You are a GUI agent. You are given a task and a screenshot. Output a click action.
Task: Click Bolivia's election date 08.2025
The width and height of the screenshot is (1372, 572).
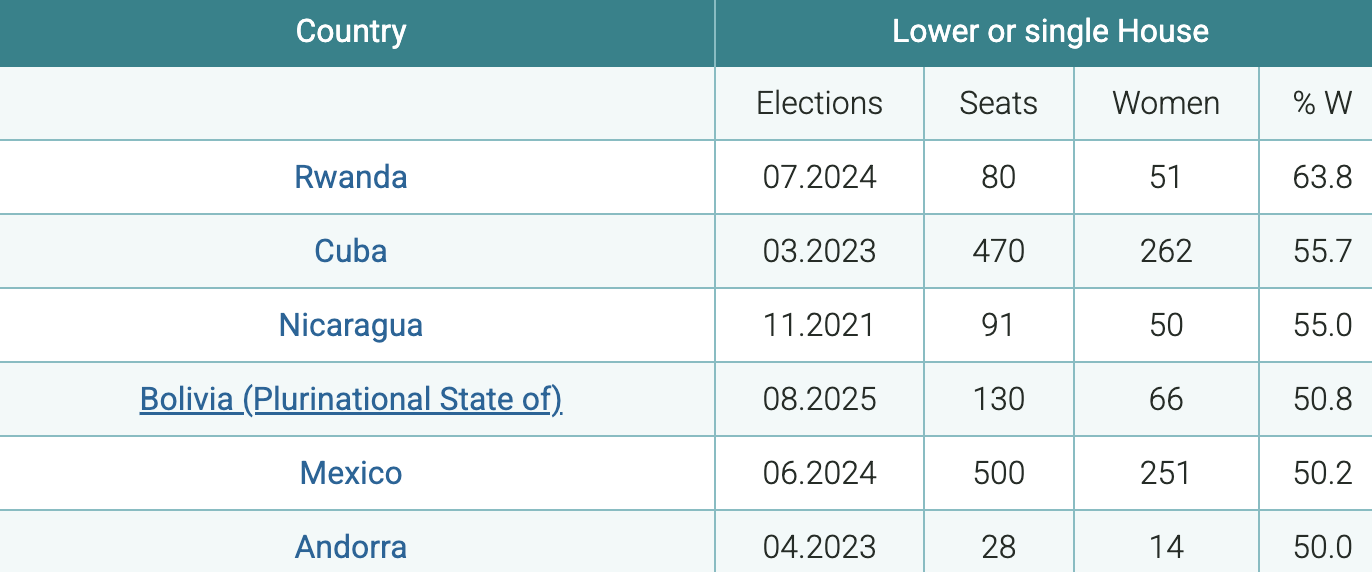click(819, 399)
